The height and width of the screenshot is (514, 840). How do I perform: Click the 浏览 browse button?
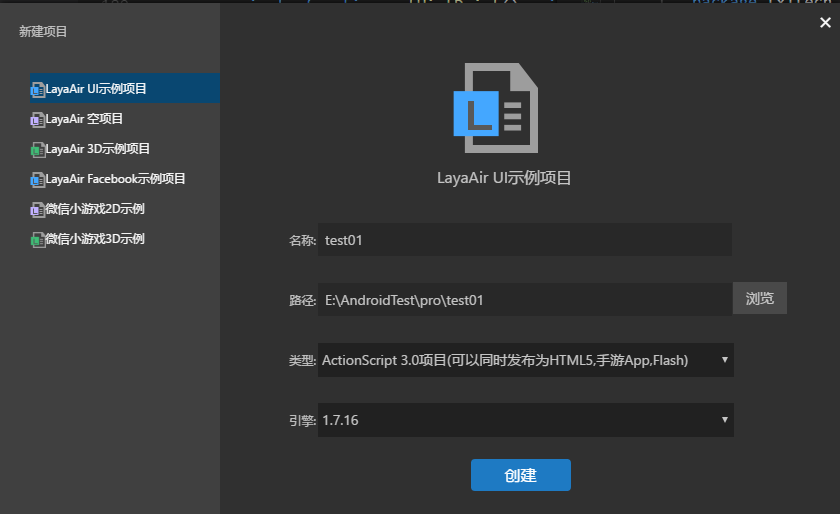coord(760,298)
